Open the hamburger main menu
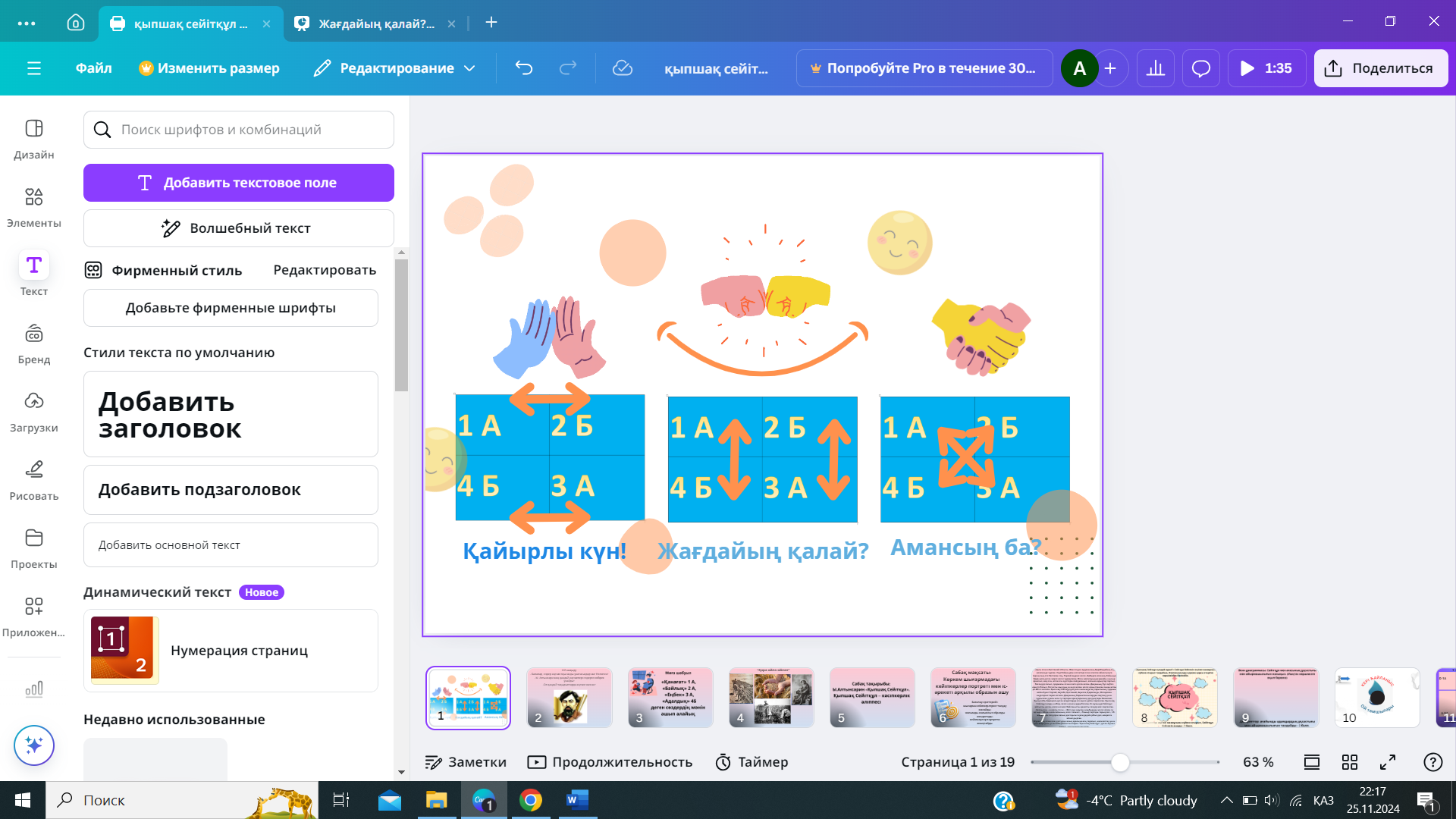1456x819 pixels. [33, 68]
